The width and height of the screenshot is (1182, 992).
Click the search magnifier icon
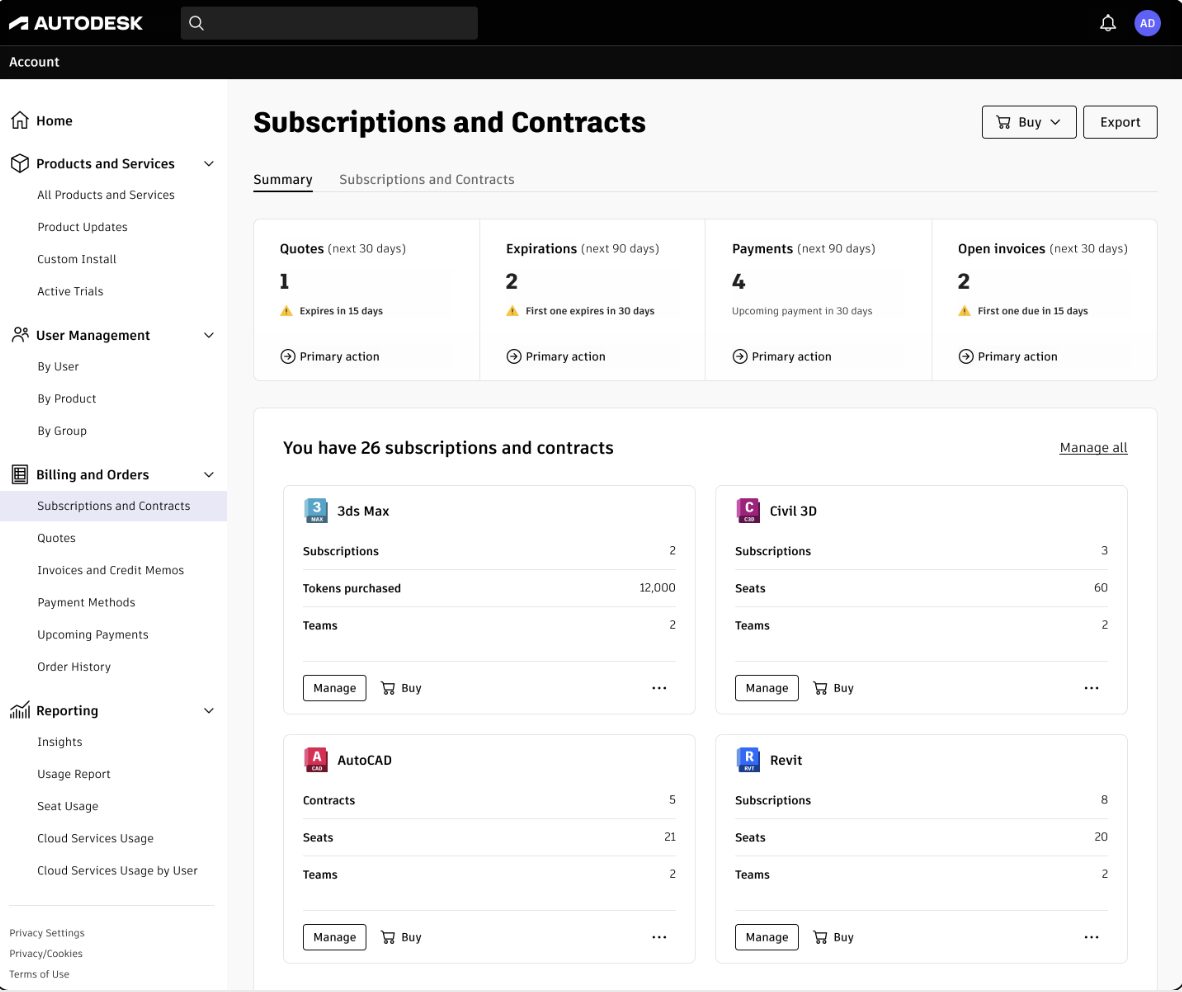click(196, 22)
